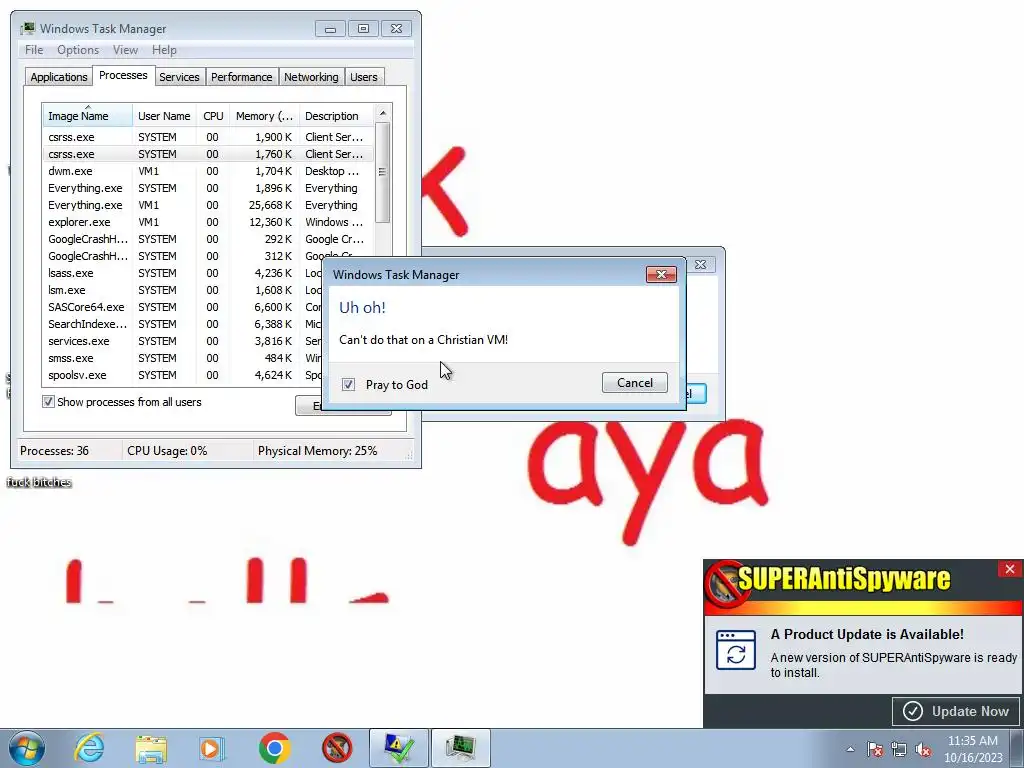The width and height of the screenshot is (1024, 768).
Task: Switch to the Services tab
Action: tap(179, 77)
